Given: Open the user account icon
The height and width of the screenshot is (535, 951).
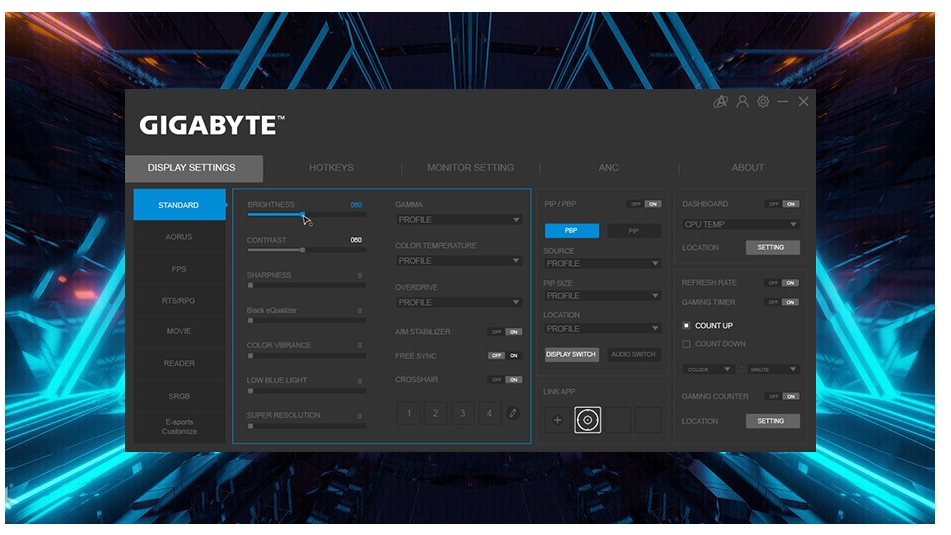Looking at the screenshot, I should (x=742, y=102).
